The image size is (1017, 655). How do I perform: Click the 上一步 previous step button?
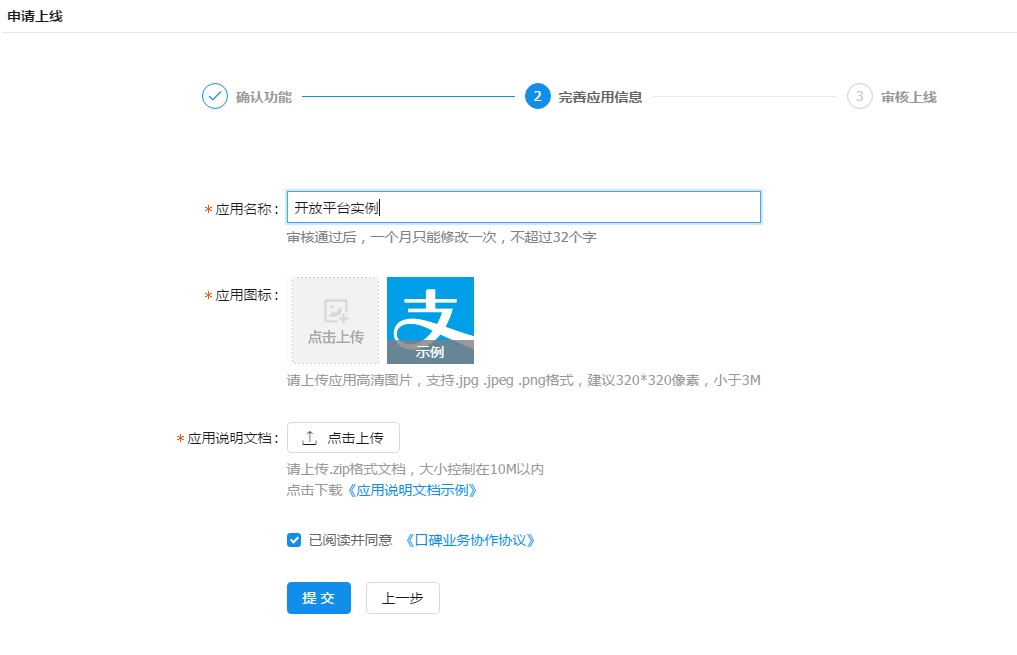[x=402, y=598]
